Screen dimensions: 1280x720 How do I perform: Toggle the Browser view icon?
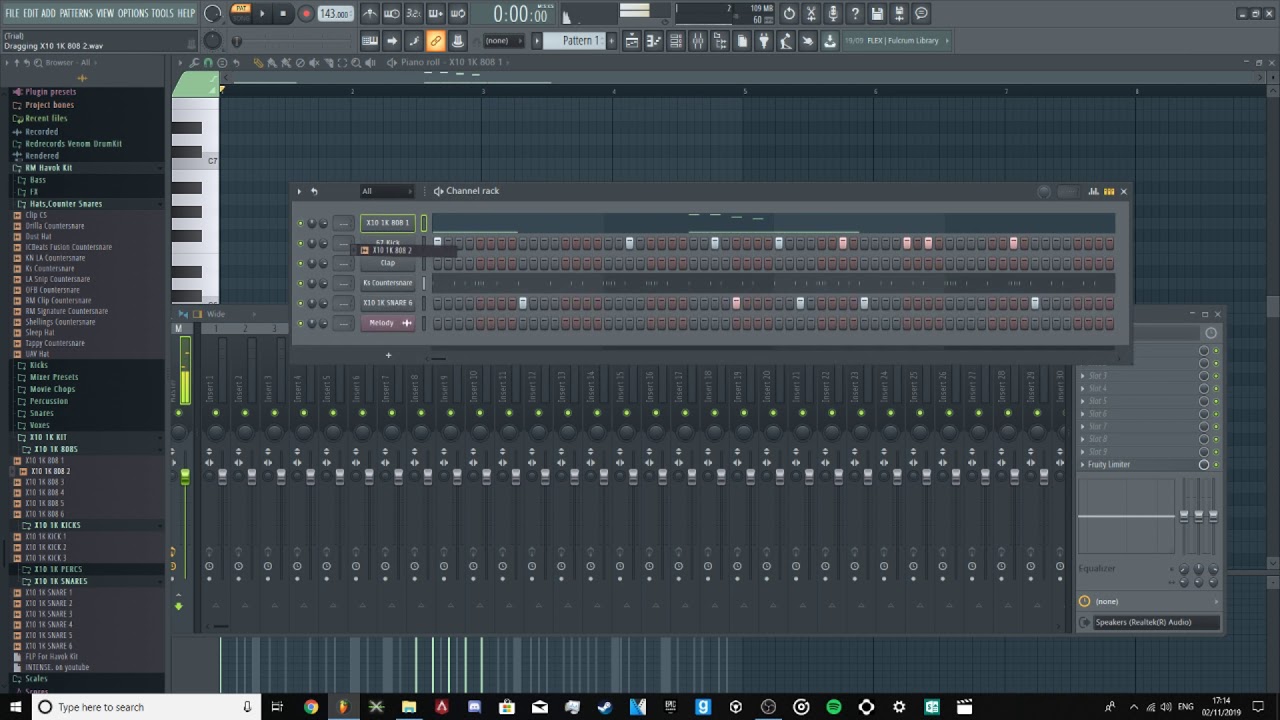point(720,41)
